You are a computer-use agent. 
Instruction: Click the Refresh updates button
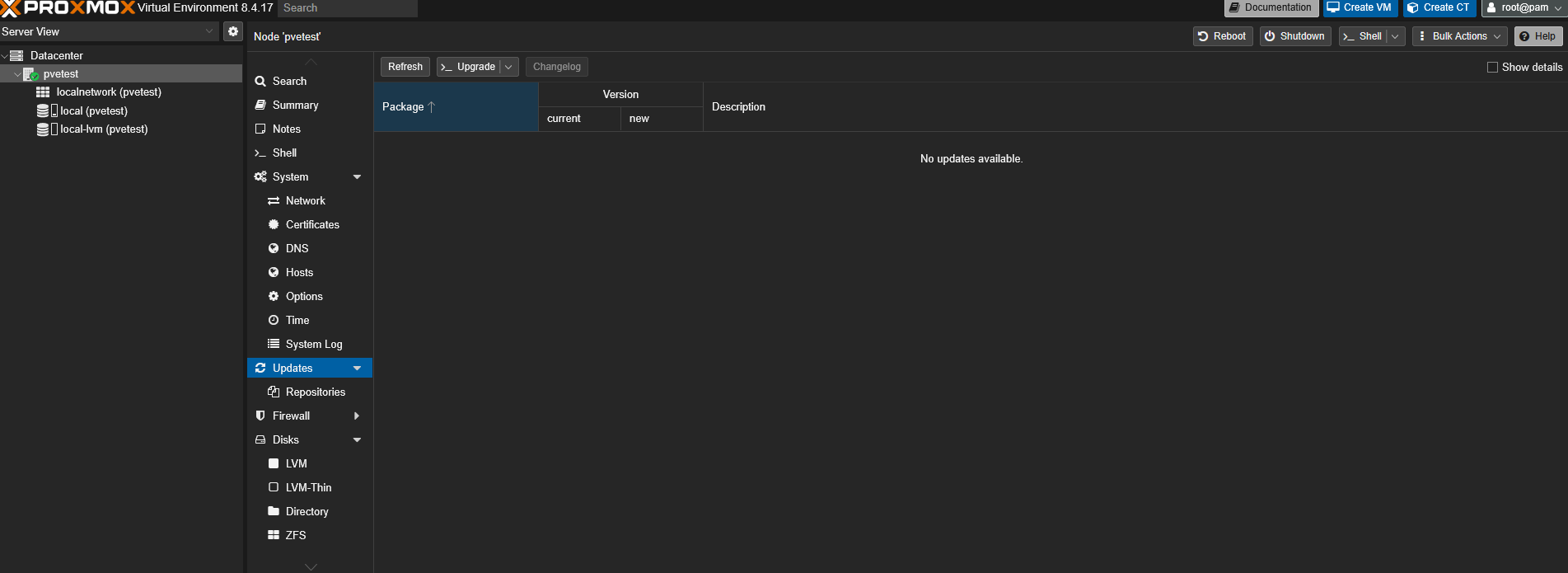(x=405, y=67)
